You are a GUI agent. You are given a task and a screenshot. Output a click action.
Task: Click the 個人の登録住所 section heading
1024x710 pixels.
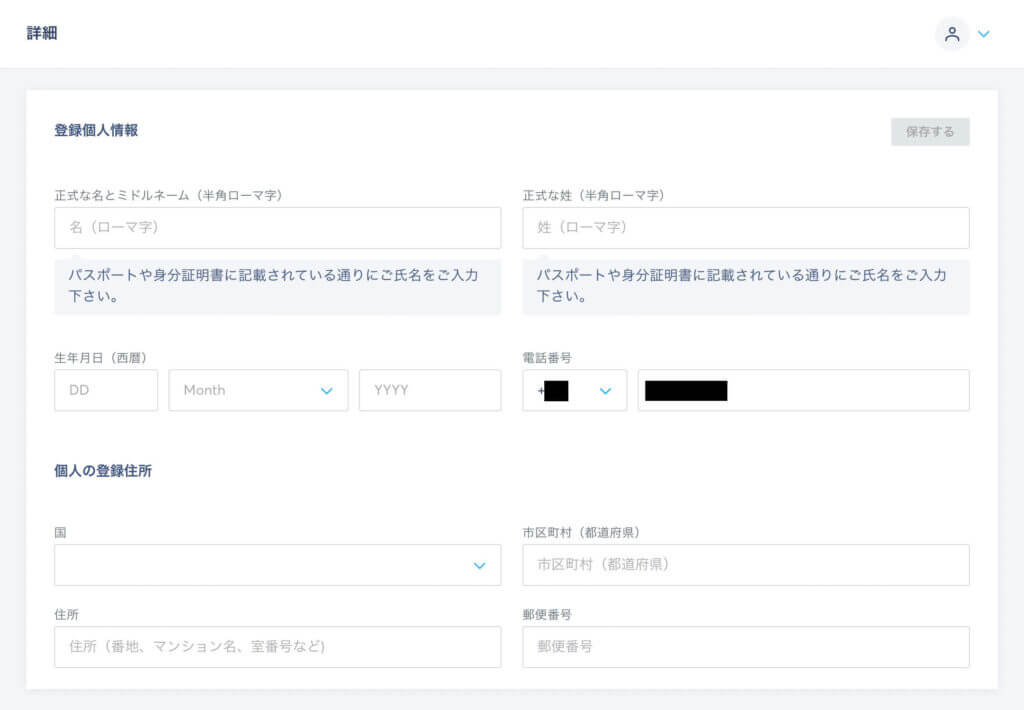tap(103, 471)
